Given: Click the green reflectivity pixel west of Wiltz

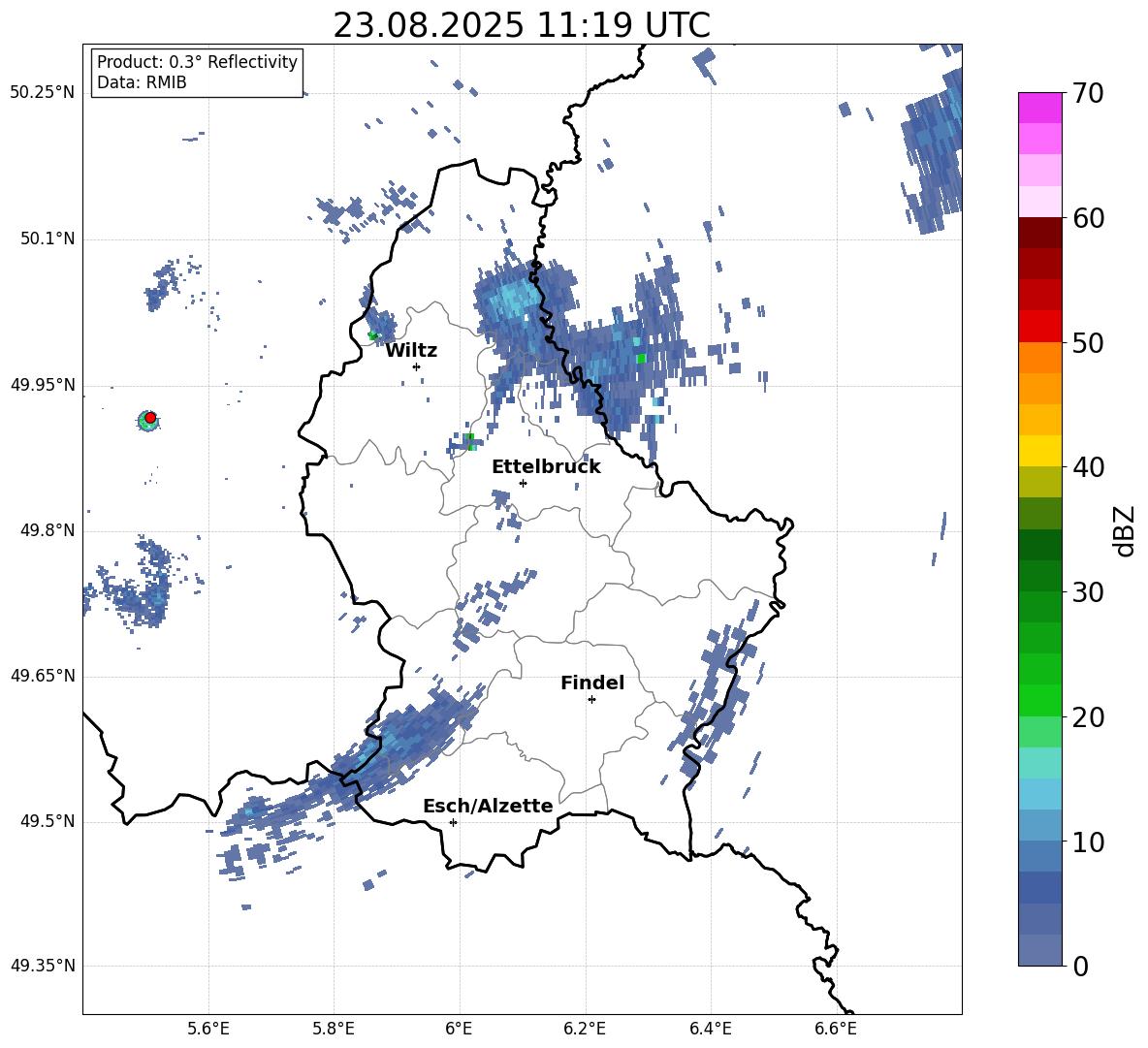Looking at the screenshot, I should pos(372,335).
